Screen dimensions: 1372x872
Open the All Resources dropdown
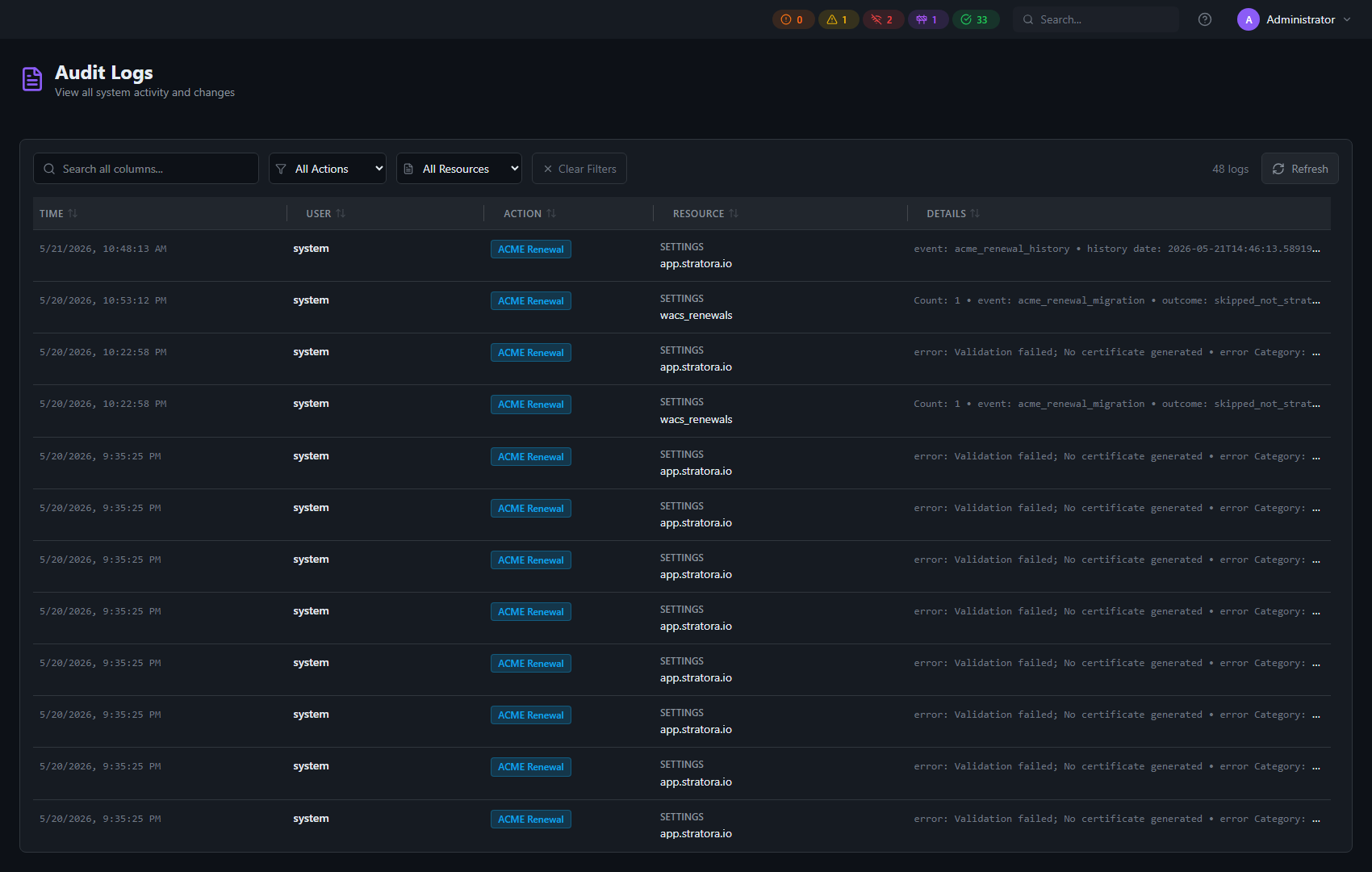(459, 169)
